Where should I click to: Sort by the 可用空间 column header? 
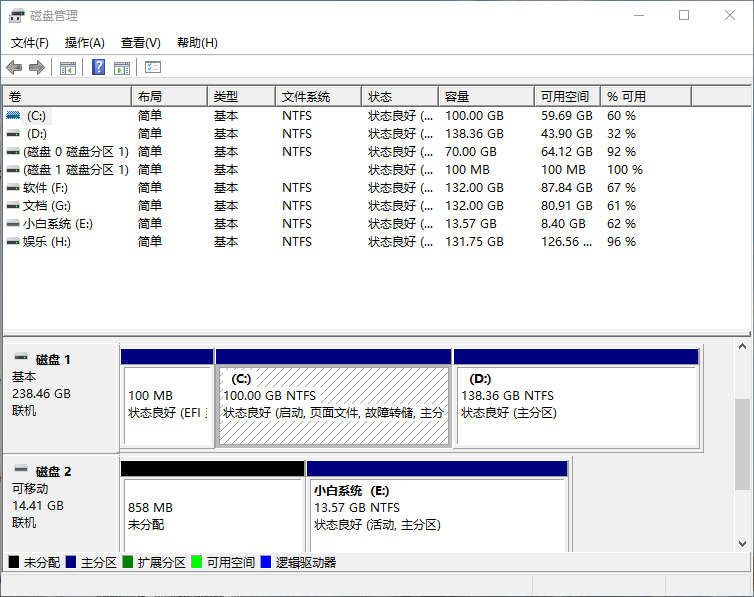point(565,97)
